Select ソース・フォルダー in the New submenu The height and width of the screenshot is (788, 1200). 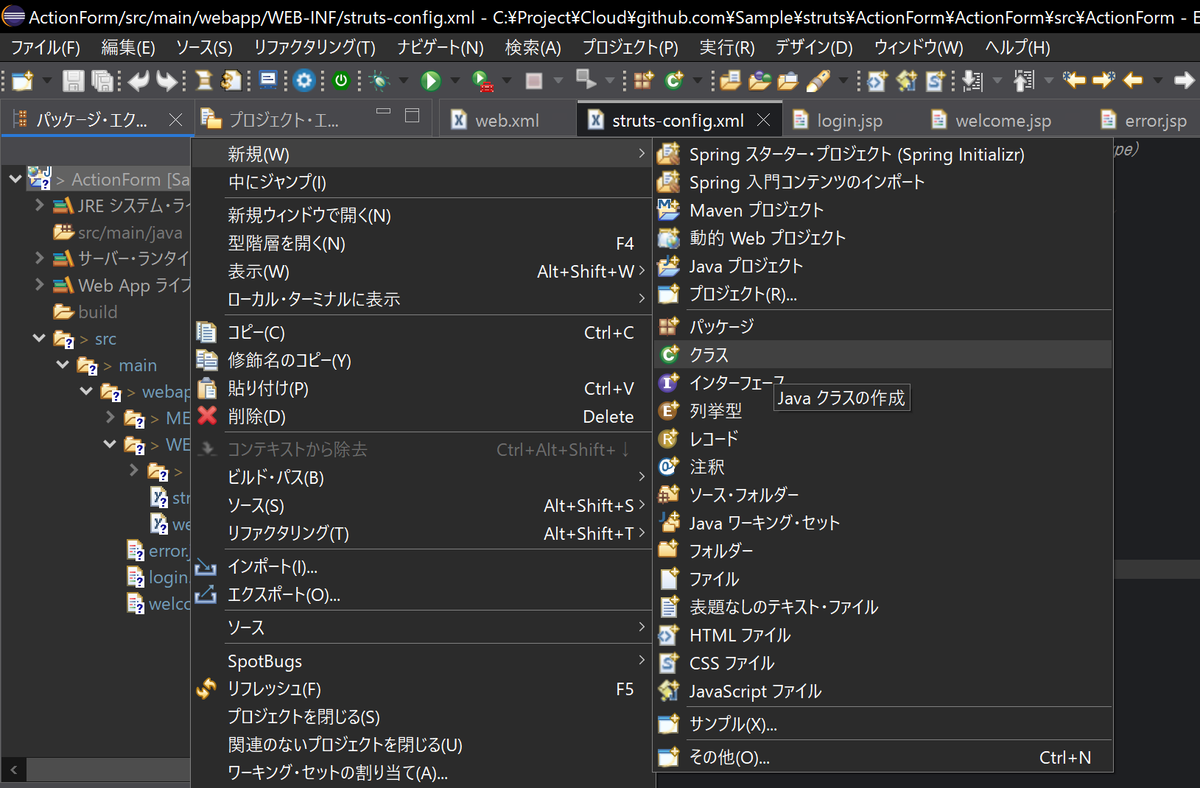(882, 494)
